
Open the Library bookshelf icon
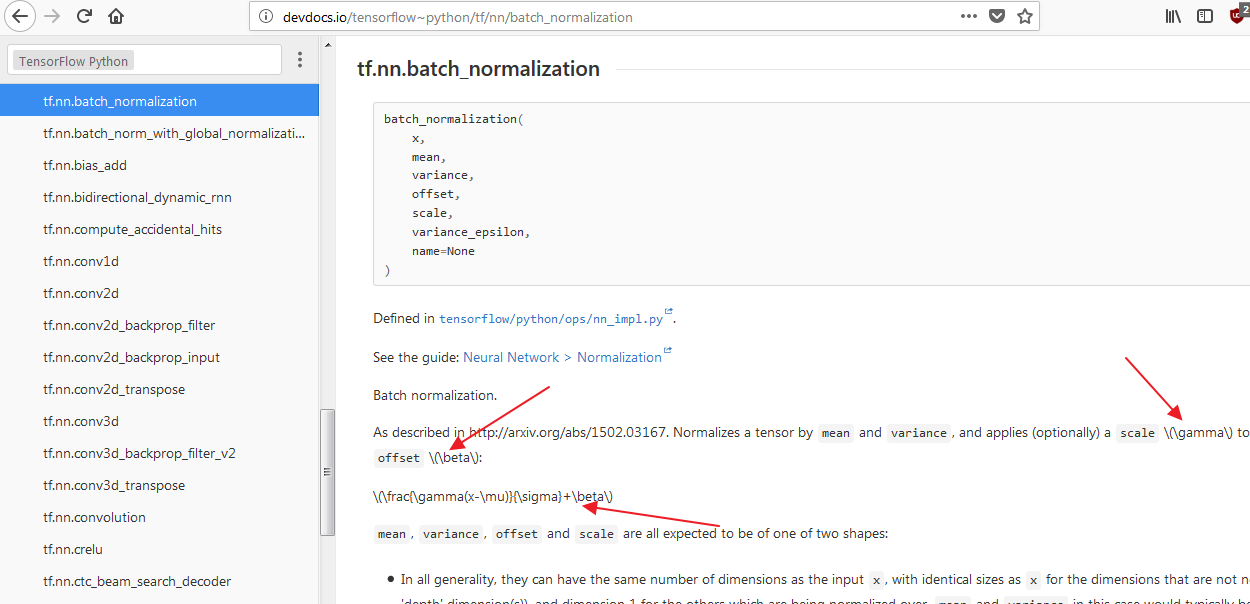(1175, 17)
